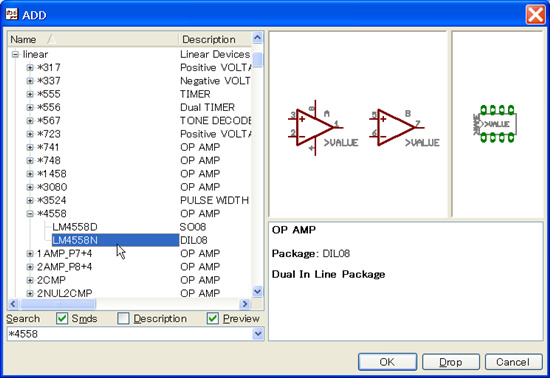The height and width of the screenshot is (378, 550).
Task: Expand the *3524 pulse width node
Action: pos(30,201)
